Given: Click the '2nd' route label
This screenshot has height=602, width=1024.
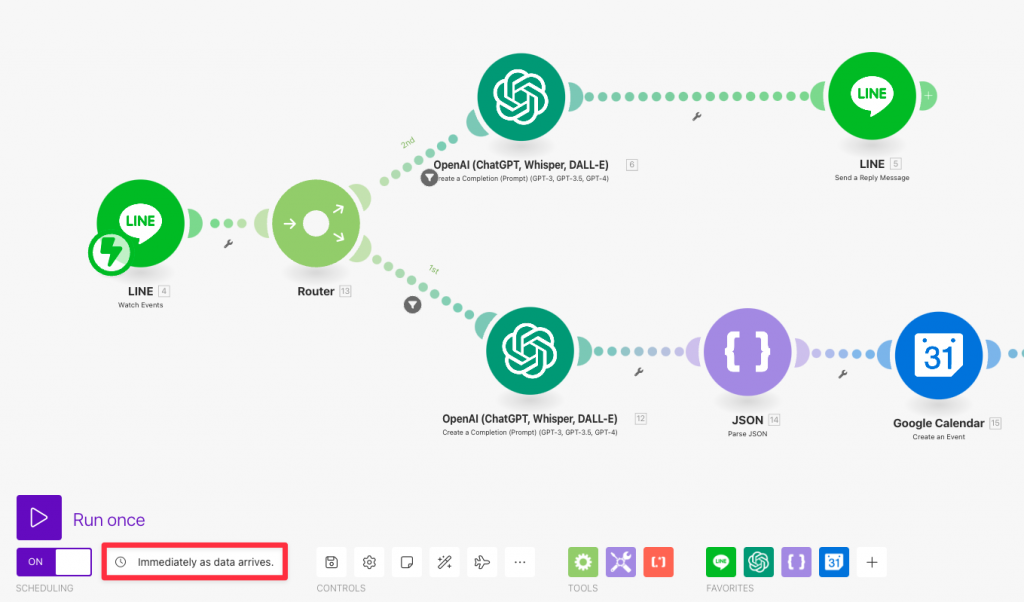Looking at the screenshot, I should [x=408, y=143].
